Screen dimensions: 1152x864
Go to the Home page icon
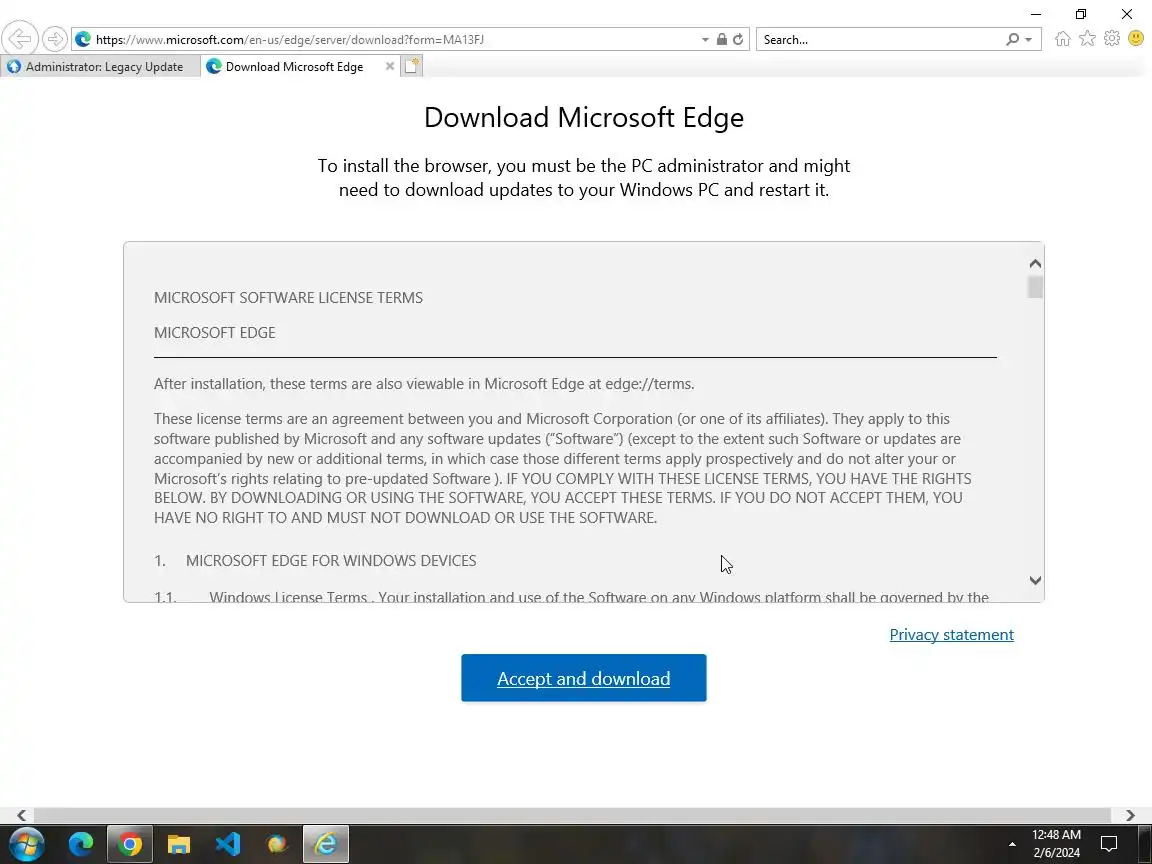(x=1062, y=39)
